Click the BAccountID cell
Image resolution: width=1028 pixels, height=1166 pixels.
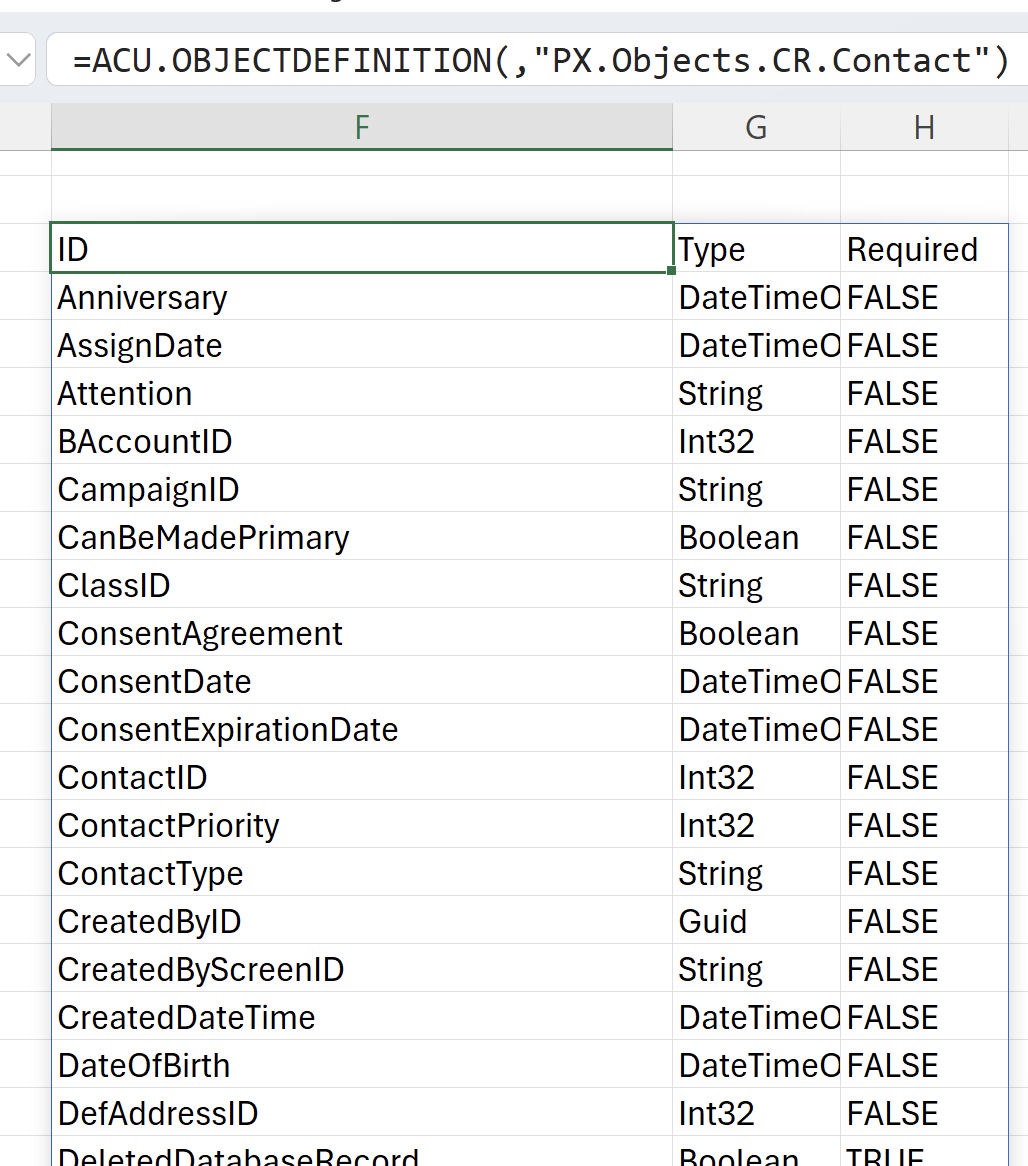click(361, 441)
